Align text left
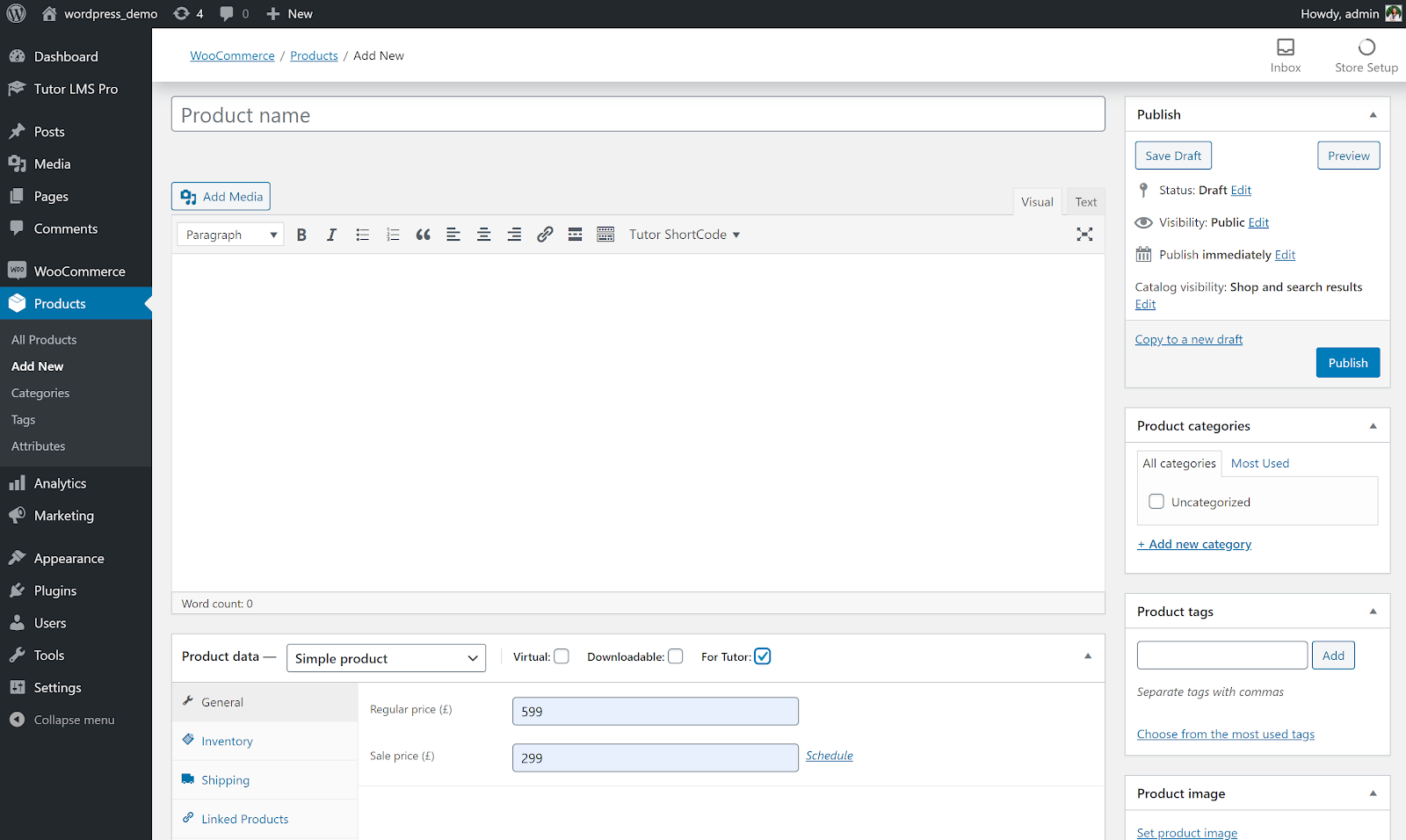Screen dimensions: 1406x840 [x=453, y=235]
